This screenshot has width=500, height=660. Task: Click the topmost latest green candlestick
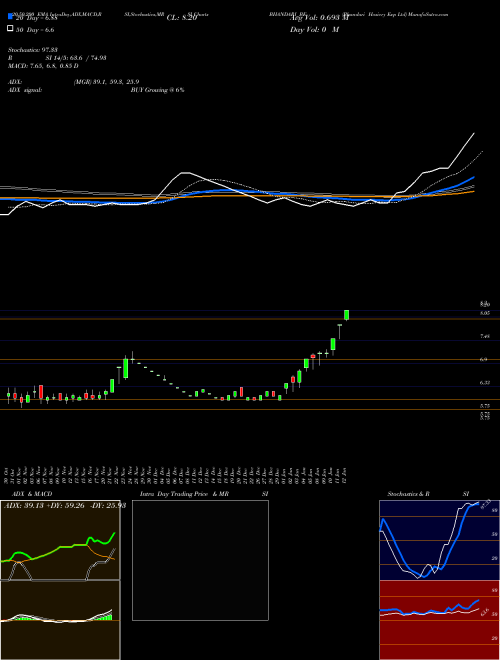point(346,315)
